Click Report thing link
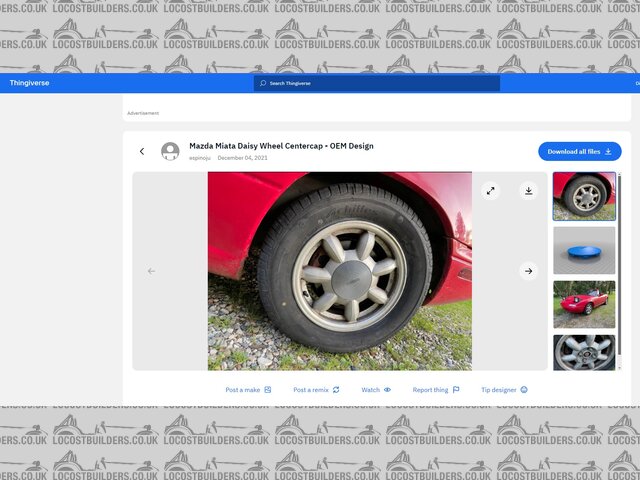 [436, 390]
